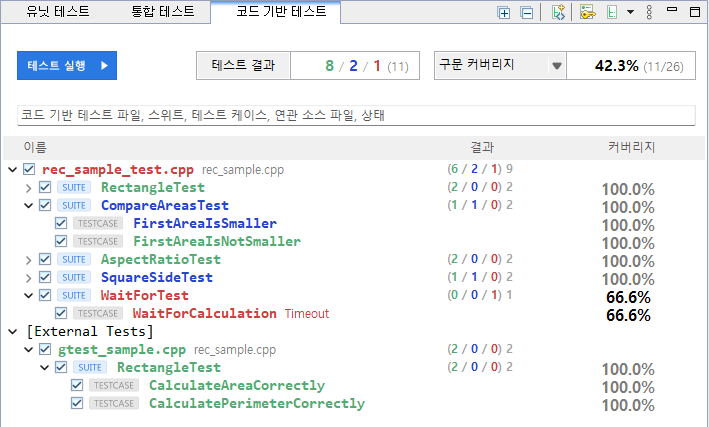
Task: Click the 66.6% coverage of WaitForTest
Action: point(628,297)
